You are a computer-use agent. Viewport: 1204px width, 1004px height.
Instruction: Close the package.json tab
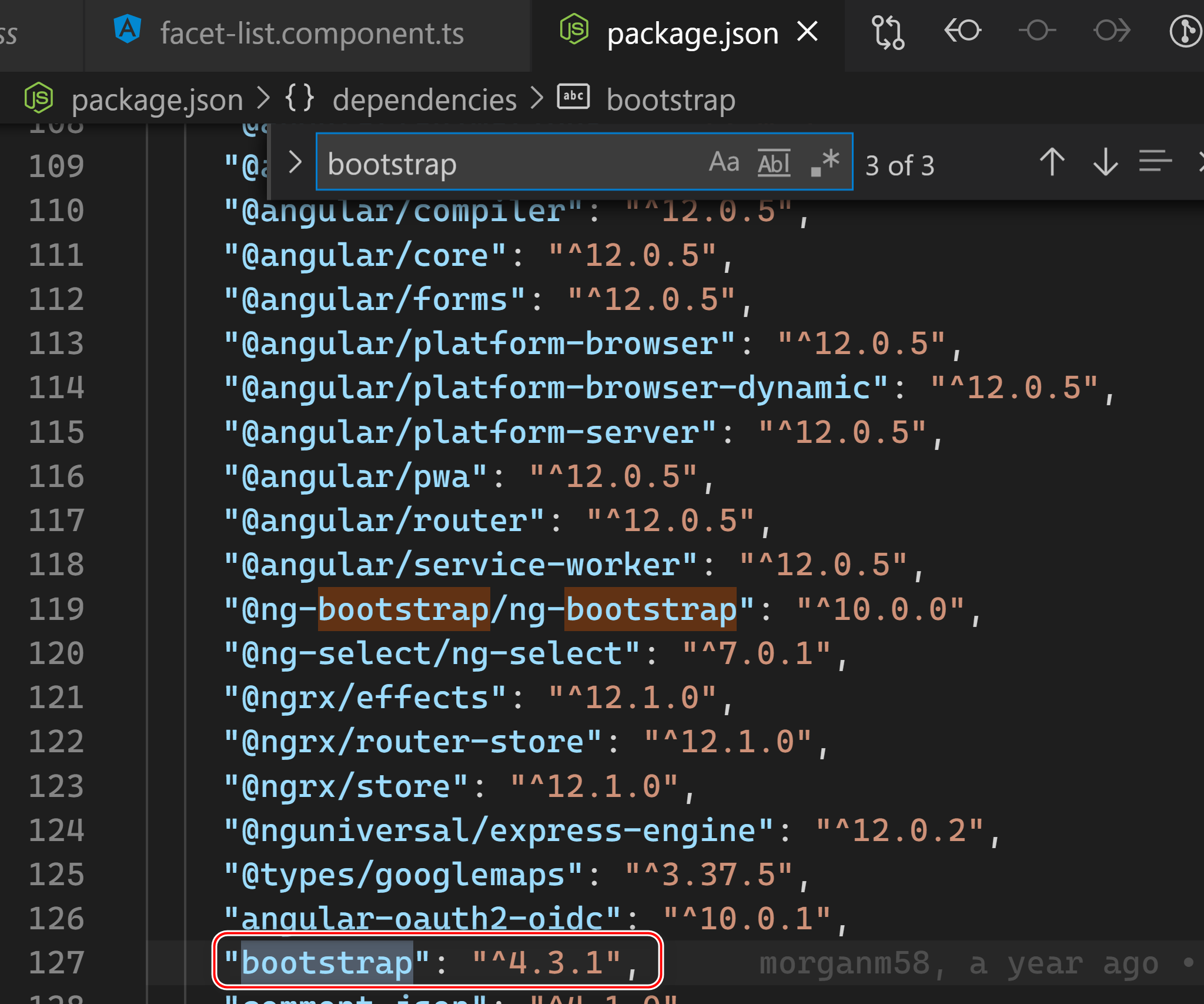tap(807, 31)
